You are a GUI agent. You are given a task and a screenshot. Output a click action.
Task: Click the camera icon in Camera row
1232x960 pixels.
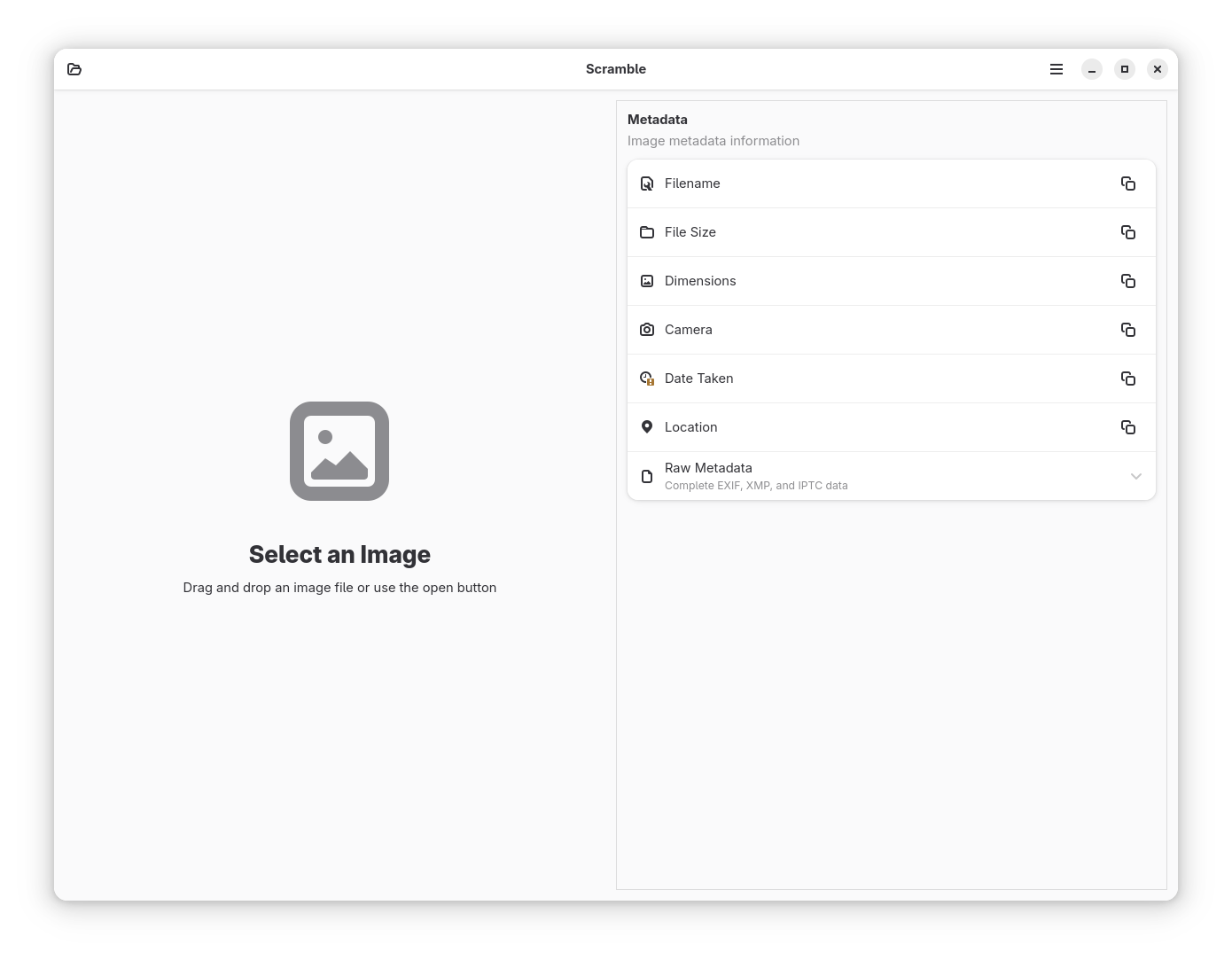pyautogui.click(x=647, y=330)
